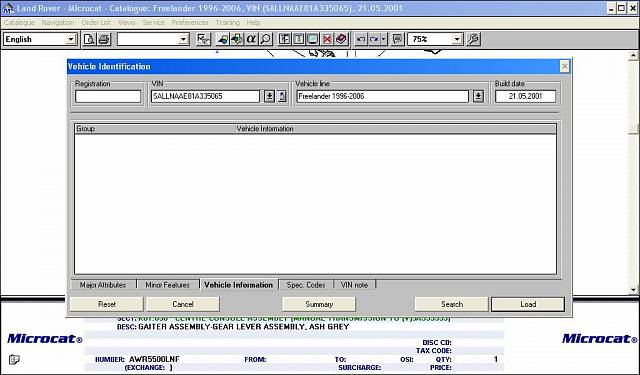Click the wrench tools icon
640x375 pixels.
(473, 39)
